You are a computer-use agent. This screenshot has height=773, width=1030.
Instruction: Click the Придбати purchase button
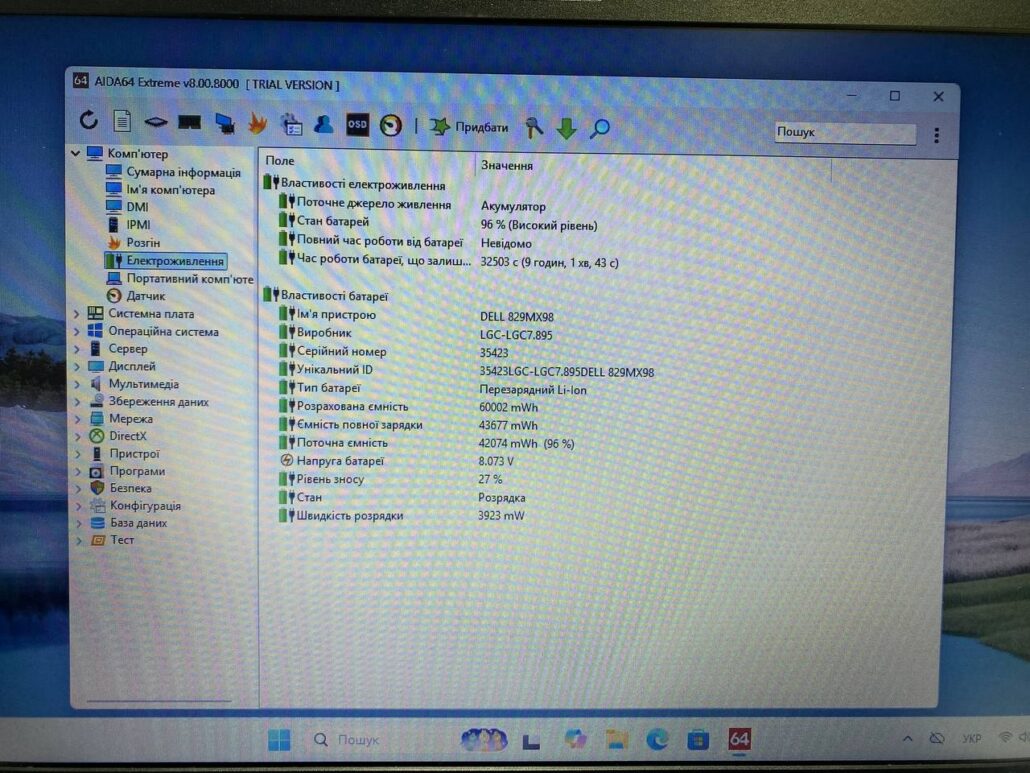pos(470,127)
